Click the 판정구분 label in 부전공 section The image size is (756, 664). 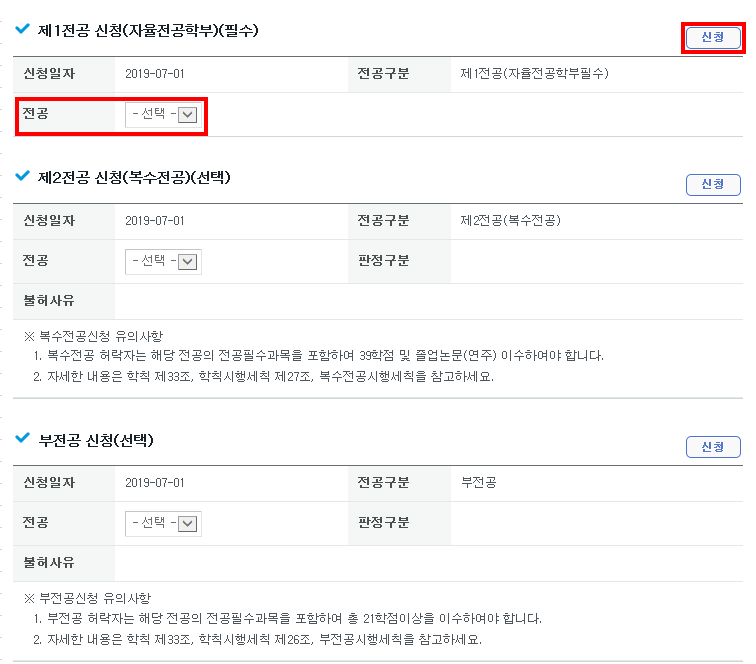(383, 522)
